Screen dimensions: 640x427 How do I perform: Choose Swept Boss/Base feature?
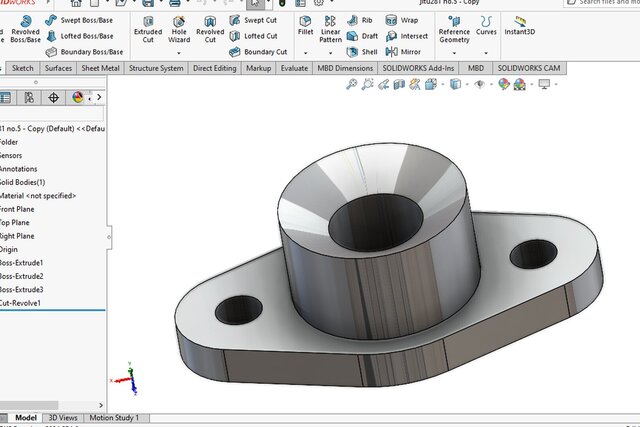tap(79, 20)
